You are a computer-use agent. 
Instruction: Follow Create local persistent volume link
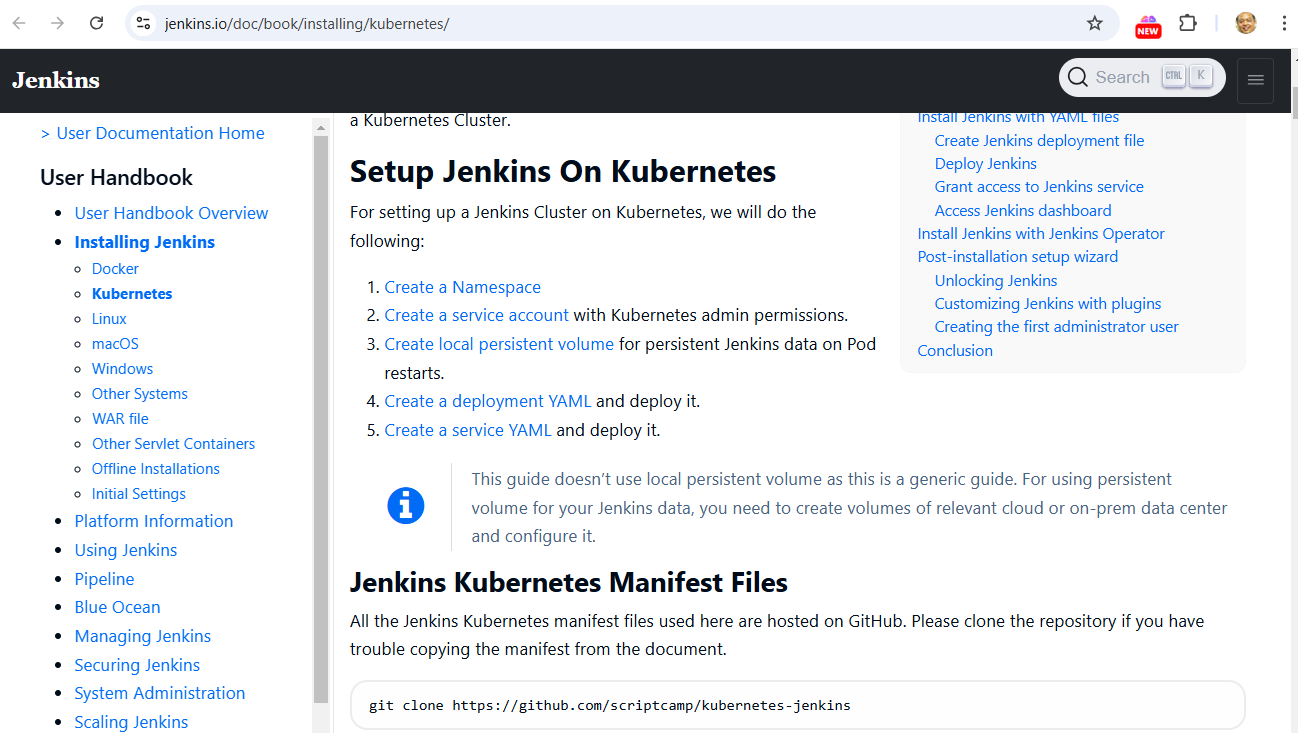click(499, 344)
